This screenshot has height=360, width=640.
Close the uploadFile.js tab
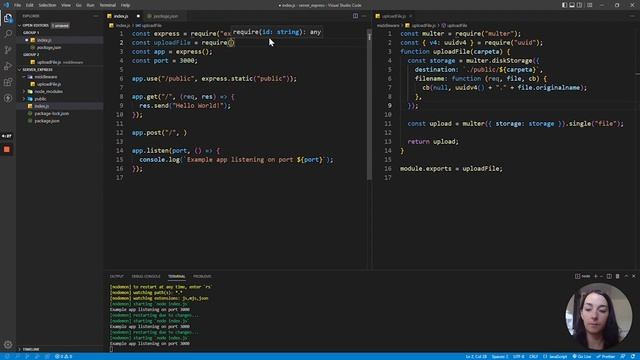[x=411, y=16]
